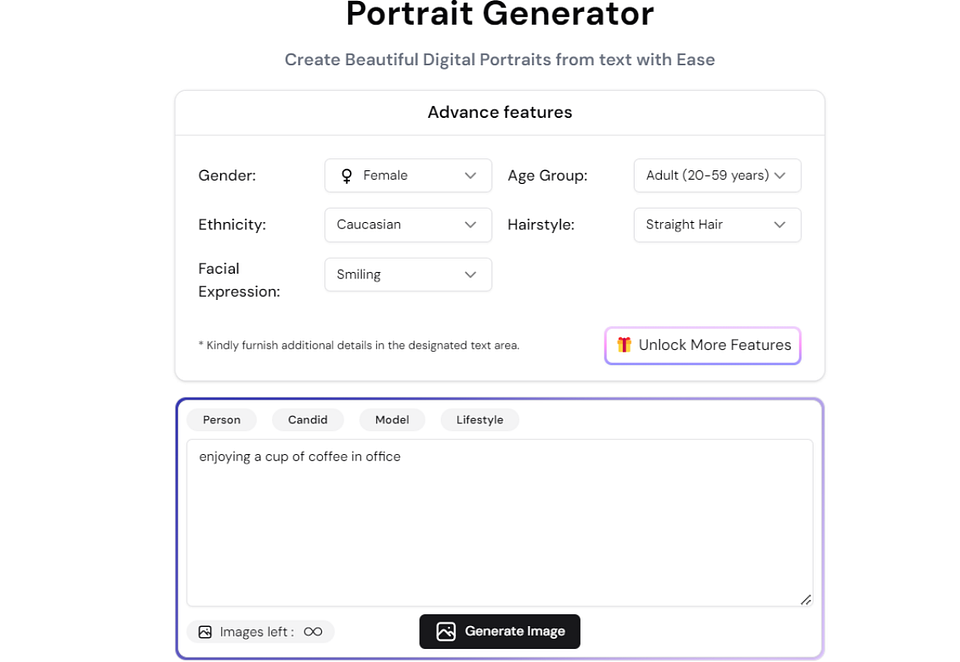Click into the prompt description text area
The image size is (960, 662).
(500, 522)
